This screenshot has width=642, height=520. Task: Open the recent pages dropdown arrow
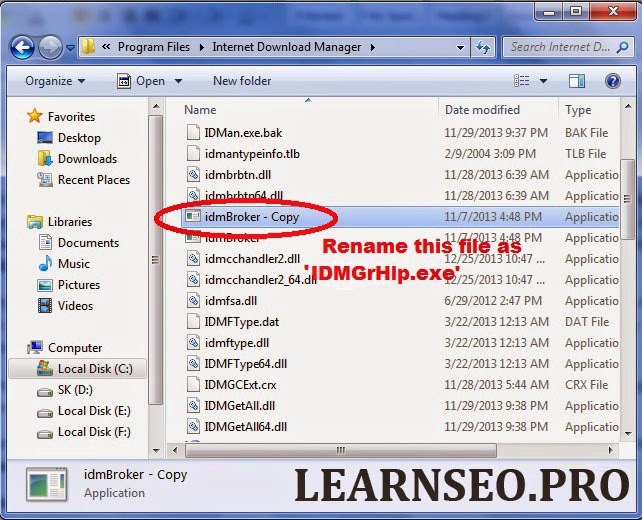coord(70,48)
